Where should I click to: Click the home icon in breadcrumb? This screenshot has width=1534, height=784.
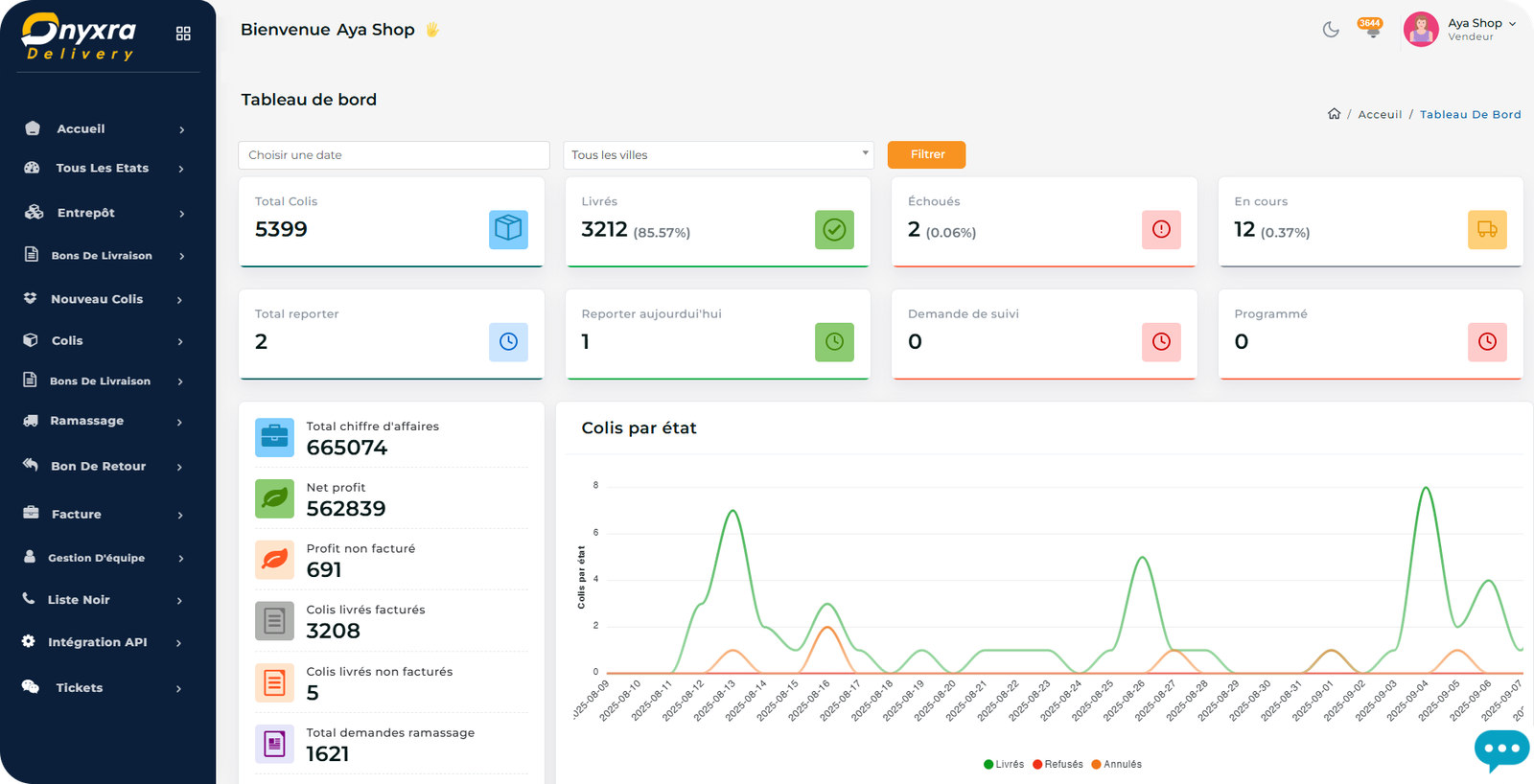click(x=1334, y=114)
